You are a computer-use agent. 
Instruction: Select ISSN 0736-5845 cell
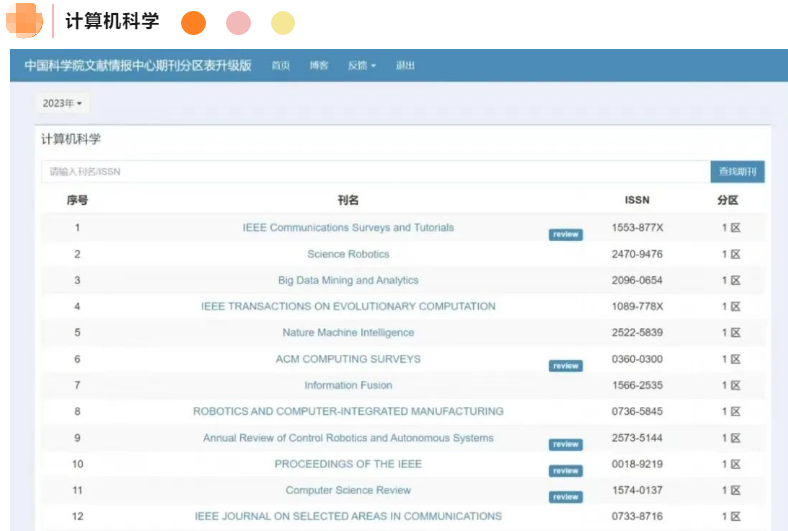point(637,411)
